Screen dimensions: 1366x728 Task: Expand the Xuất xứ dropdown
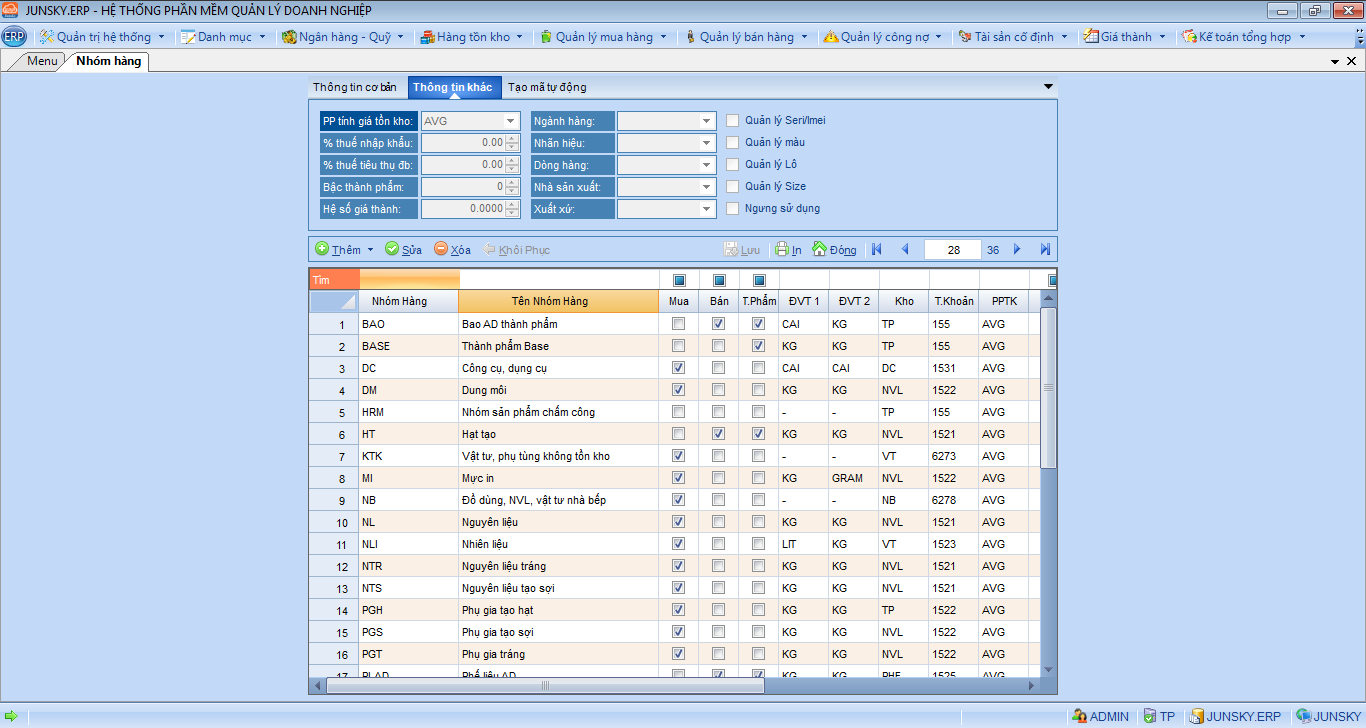707,209
